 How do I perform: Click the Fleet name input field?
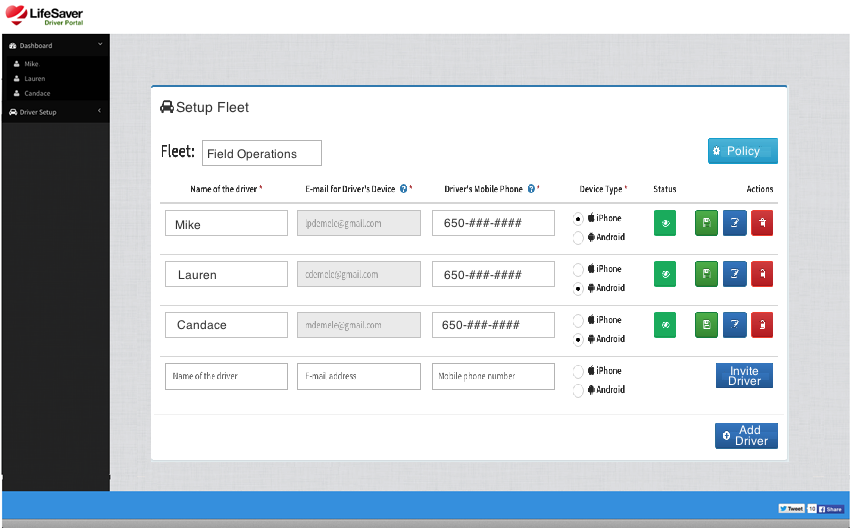point(262,153)
